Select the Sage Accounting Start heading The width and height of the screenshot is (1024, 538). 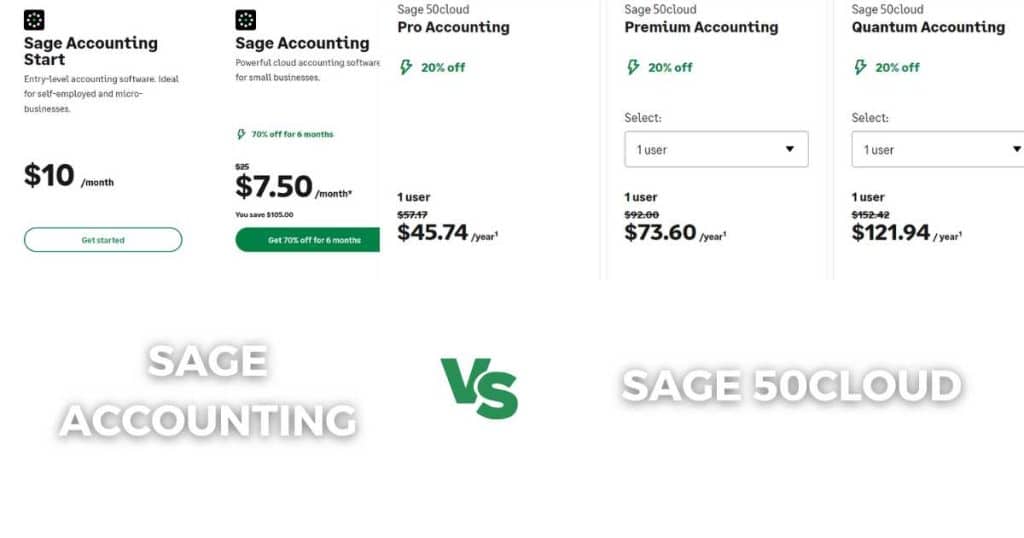coord(91,51)
